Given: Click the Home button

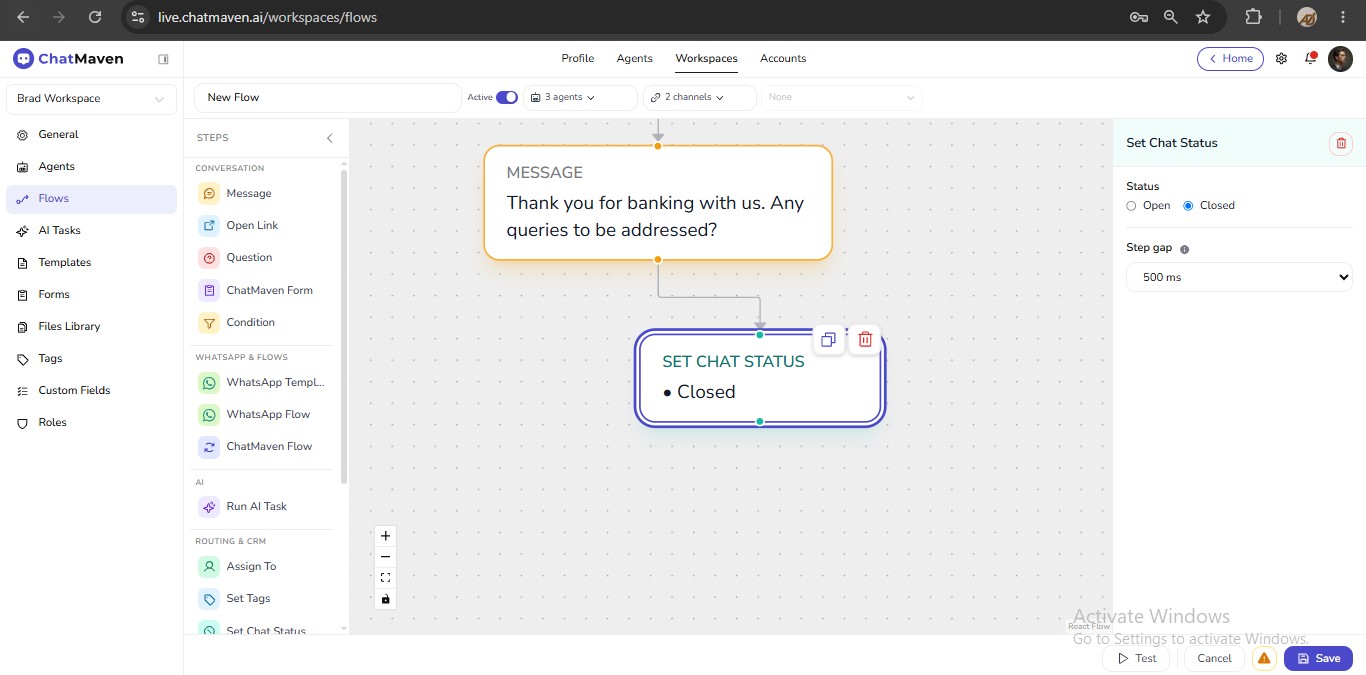Looking at the screenshot, I should coord(1230,59).
